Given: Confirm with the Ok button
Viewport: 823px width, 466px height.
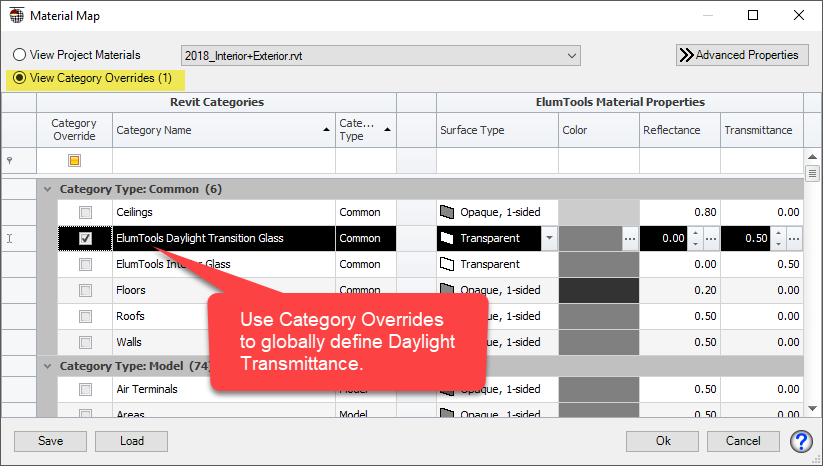Looking at the screenshot, I should pyautogui.click(x=662, y=441).
